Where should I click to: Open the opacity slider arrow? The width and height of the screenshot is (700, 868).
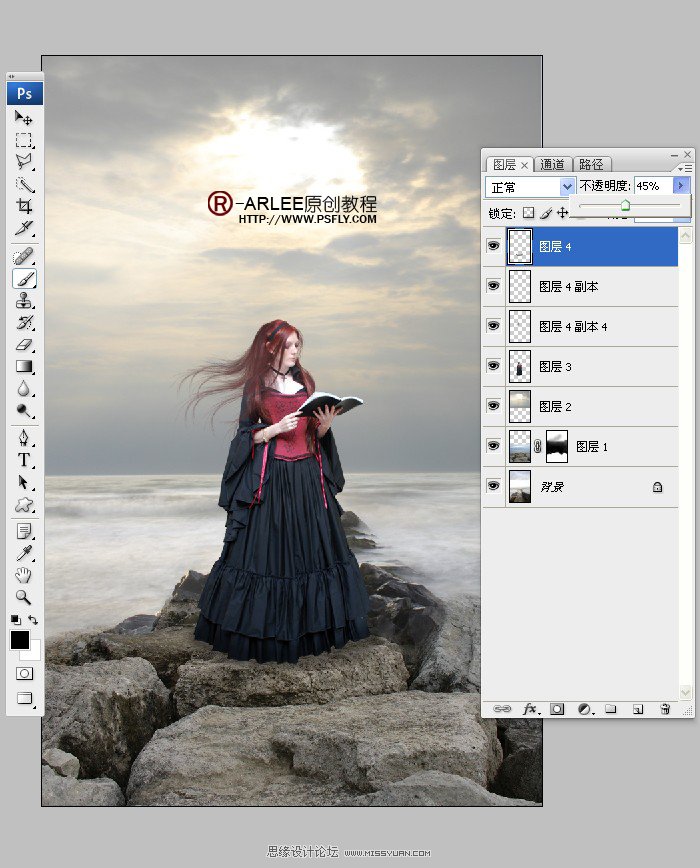coord(681,185)
